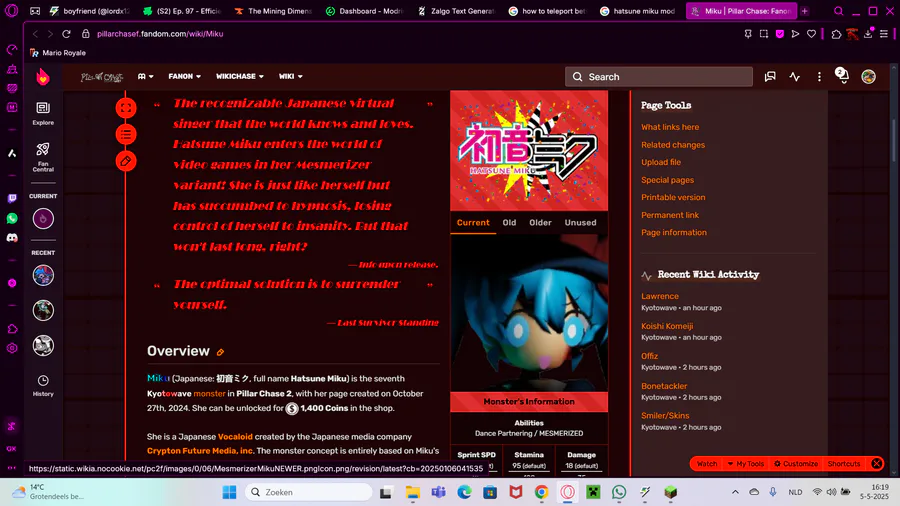Open the Opera downloads icon
Image resolution: width=900 pixels, height=506 pixels.
pyautogui.click(x=868, y=33)
